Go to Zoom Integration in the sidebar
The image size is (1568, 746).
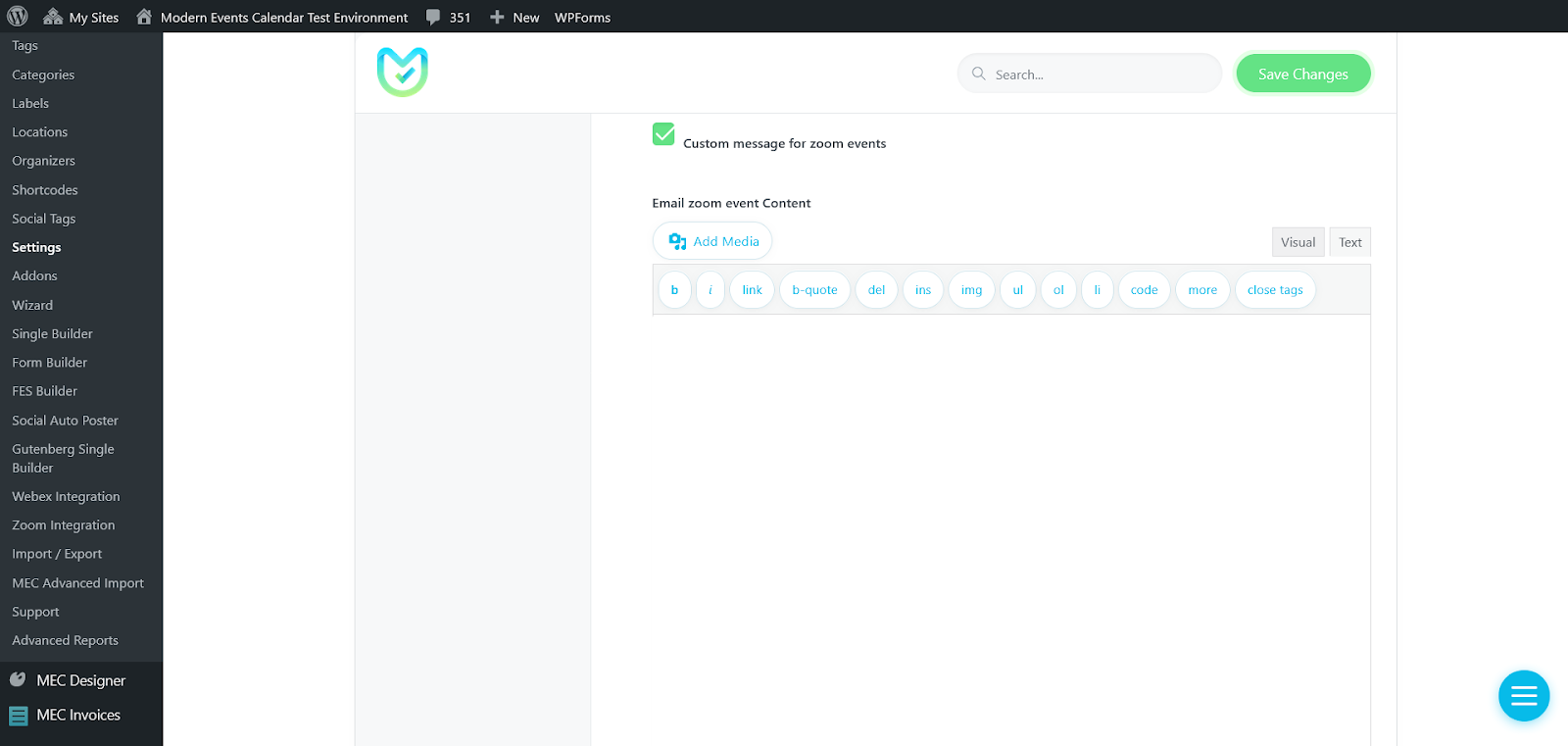(x=64, y=525)
